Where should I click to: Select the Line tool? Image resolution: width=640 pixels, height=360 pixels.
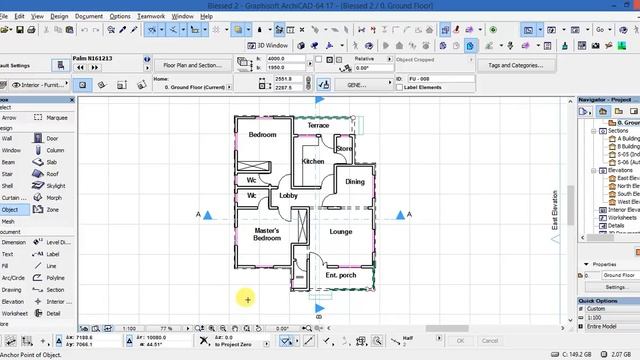(46, 266)
